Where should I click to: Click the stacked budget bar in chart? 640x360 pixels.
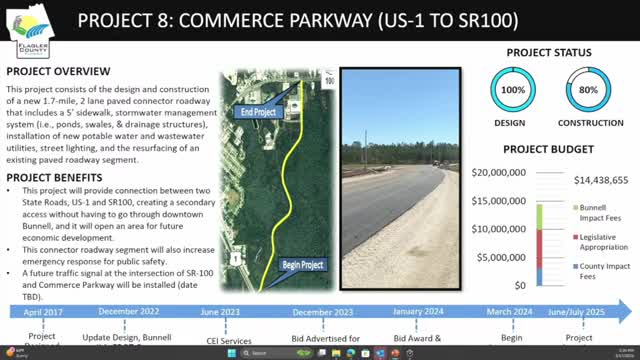point(540,245)
